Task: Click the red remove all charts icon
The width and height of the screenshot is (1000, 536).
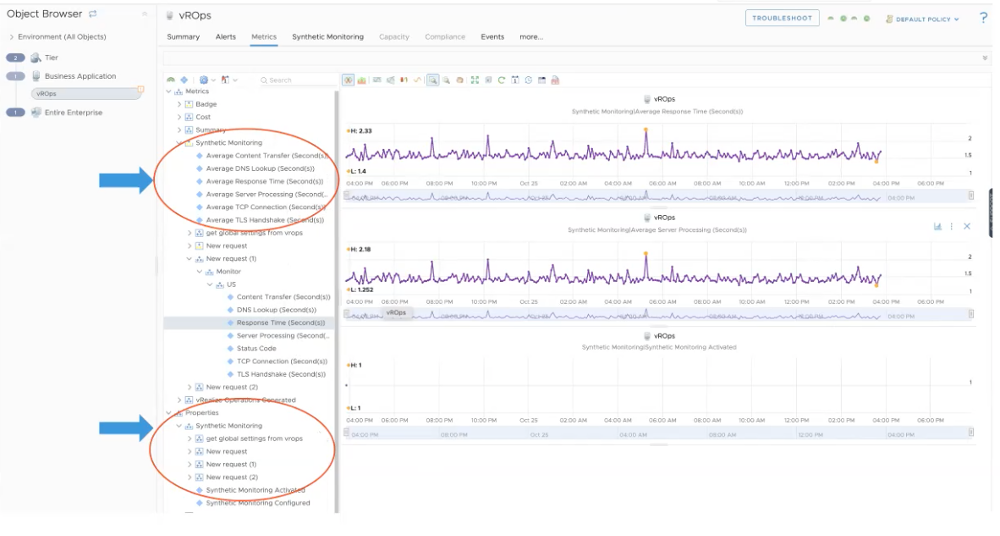Action: tap(555, 80)
